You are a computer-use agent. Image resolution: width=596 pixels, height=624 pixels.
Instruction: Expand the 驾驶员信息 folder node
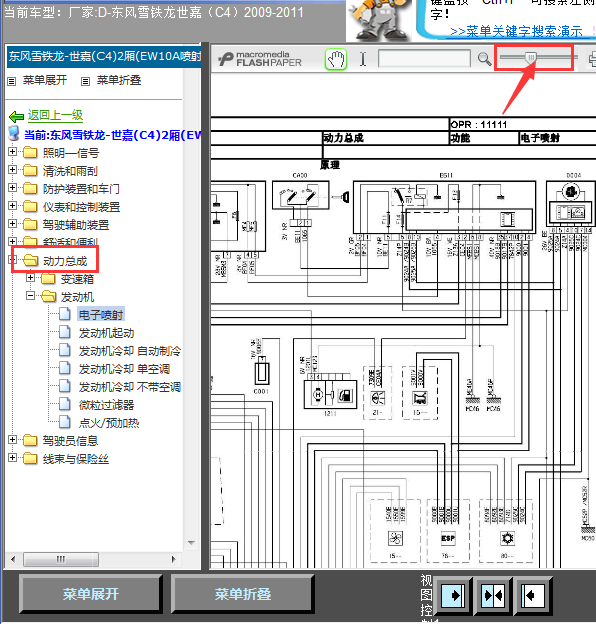pos(12,440)
